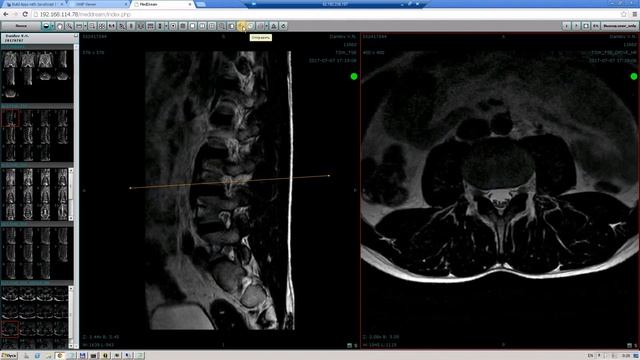Screen dimensions: 640x360
Task: Select the ruler measurement tool
Action: (79, 26)
